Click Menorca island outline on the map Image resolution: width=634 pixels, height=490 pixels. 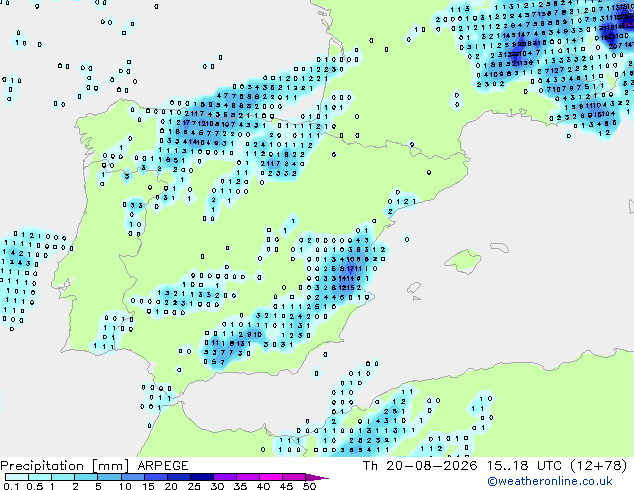[500, 247]
